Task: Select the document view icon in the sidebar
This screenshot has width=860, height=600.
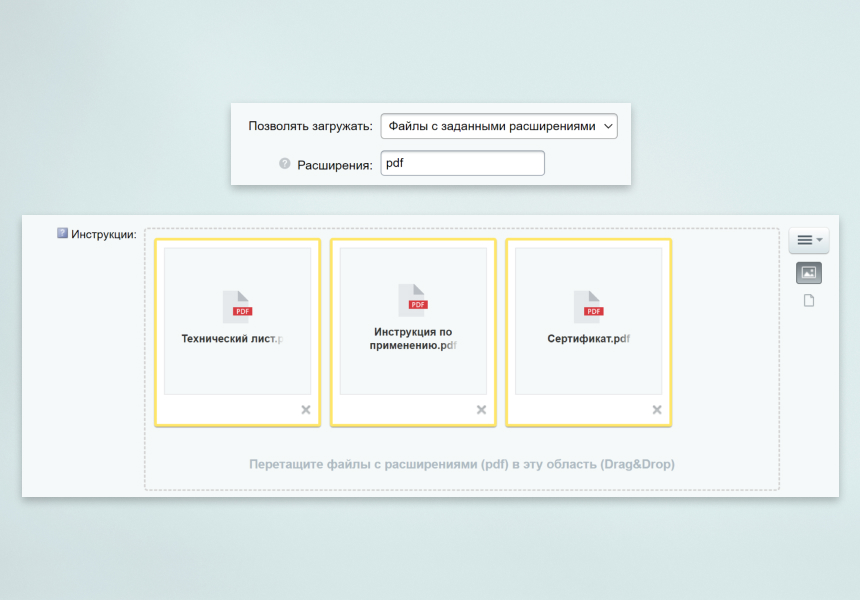Action: [x=808, y=299]
